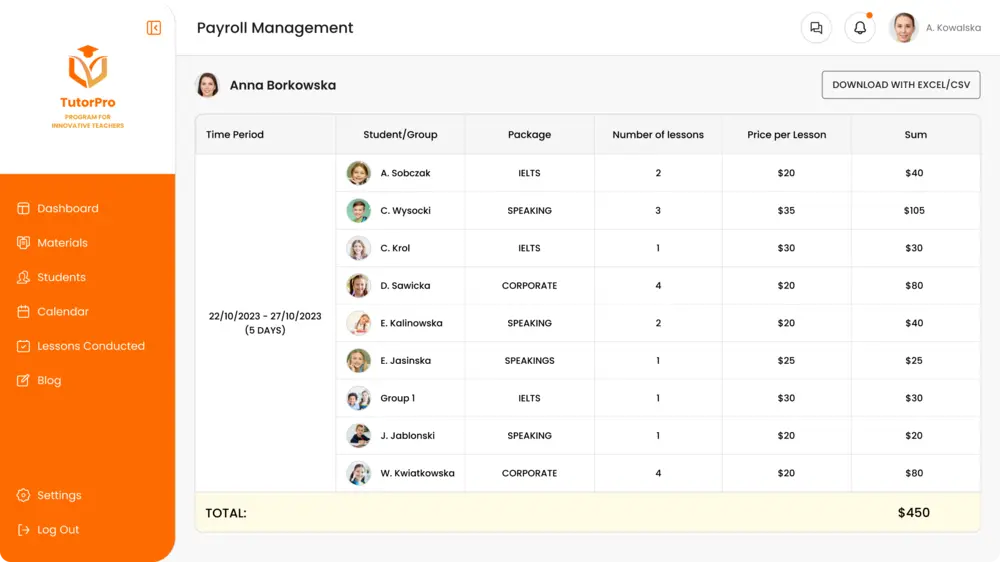Image resolution: width=1000 pixels, height=562 pixels.
Task: Select the Group 1 row name
Action: (x=397, y=398)
